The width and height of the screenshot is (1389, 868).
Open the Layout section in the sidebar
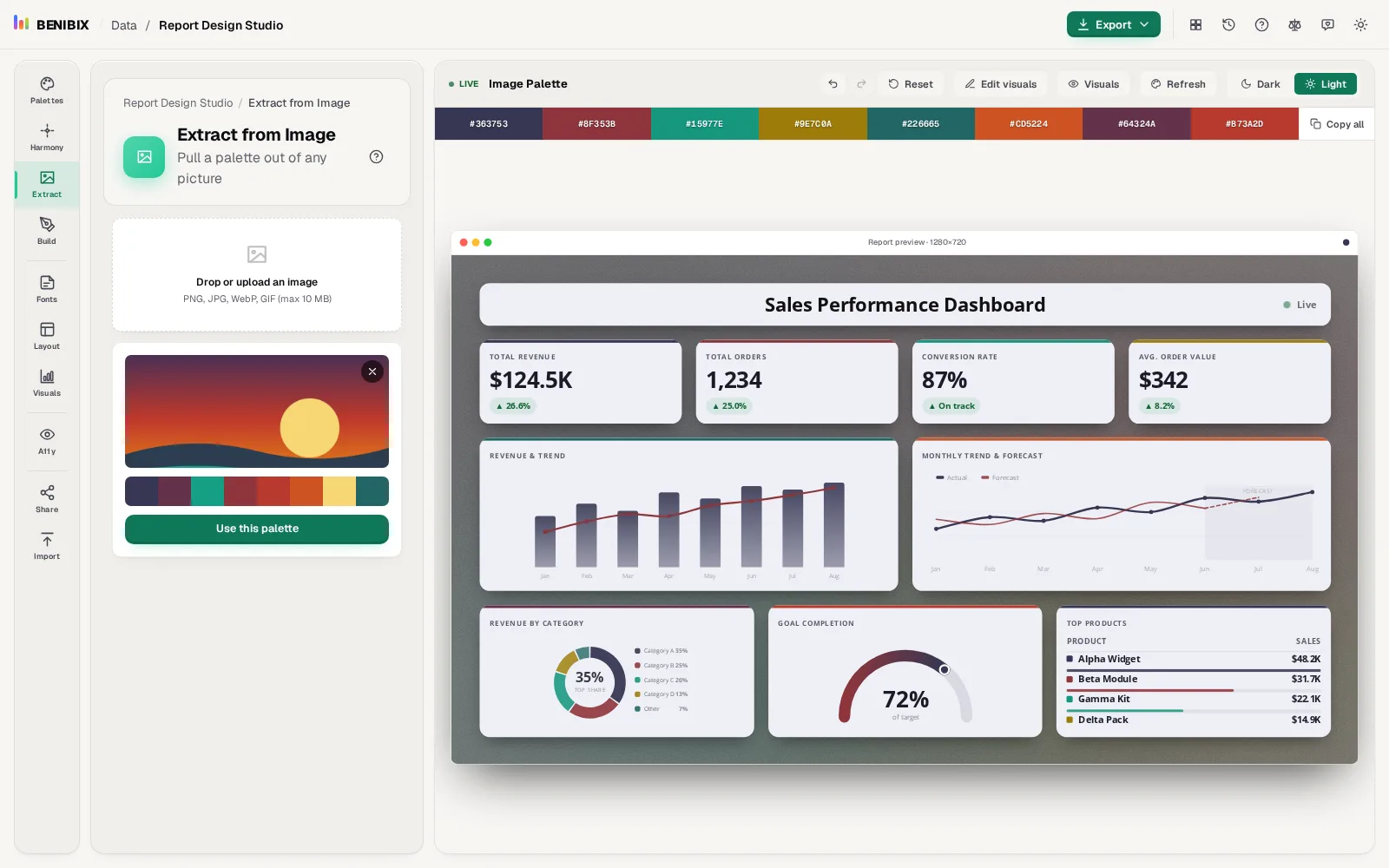click(x=47, y=336)
